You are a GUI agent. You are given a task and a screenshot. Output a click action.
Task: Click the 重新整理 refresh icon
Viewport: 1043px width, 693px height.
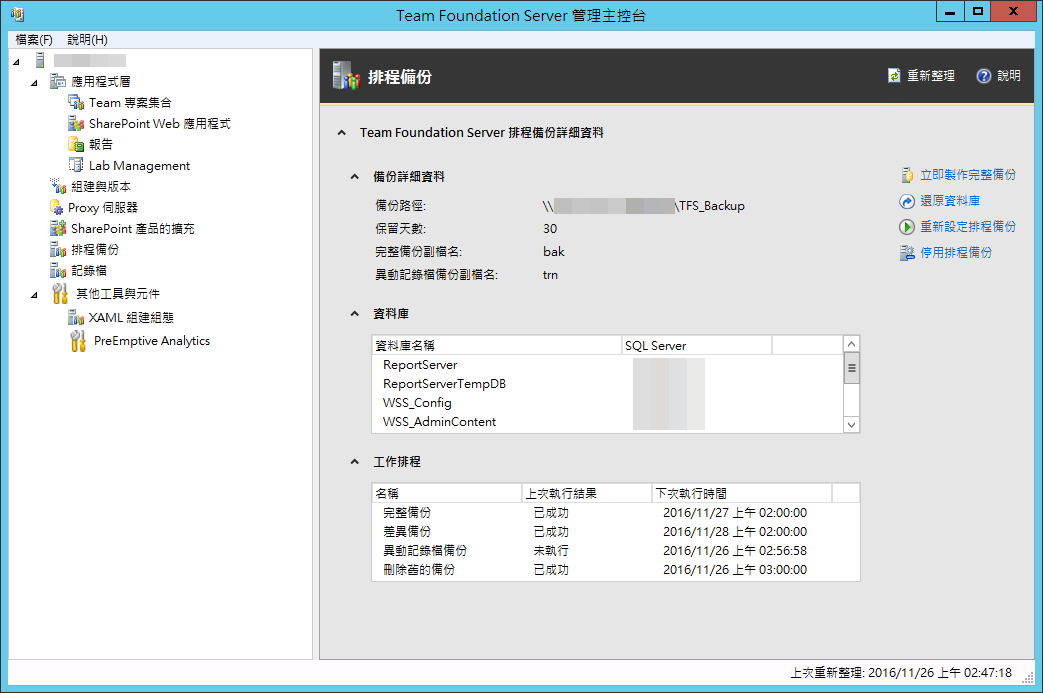click(x=894, y=76)
